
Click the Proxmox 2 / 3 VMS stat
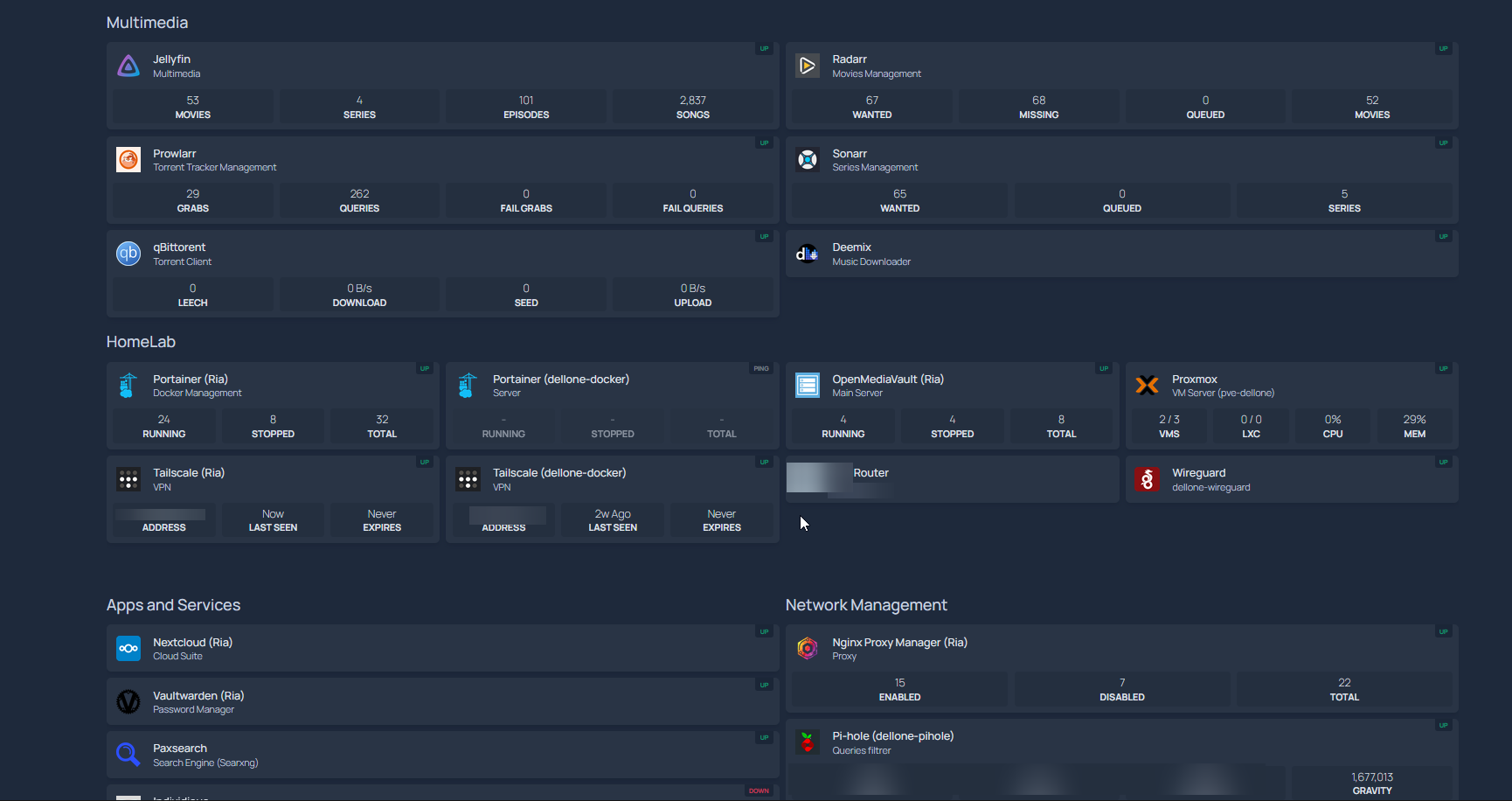click(1169, 426)
